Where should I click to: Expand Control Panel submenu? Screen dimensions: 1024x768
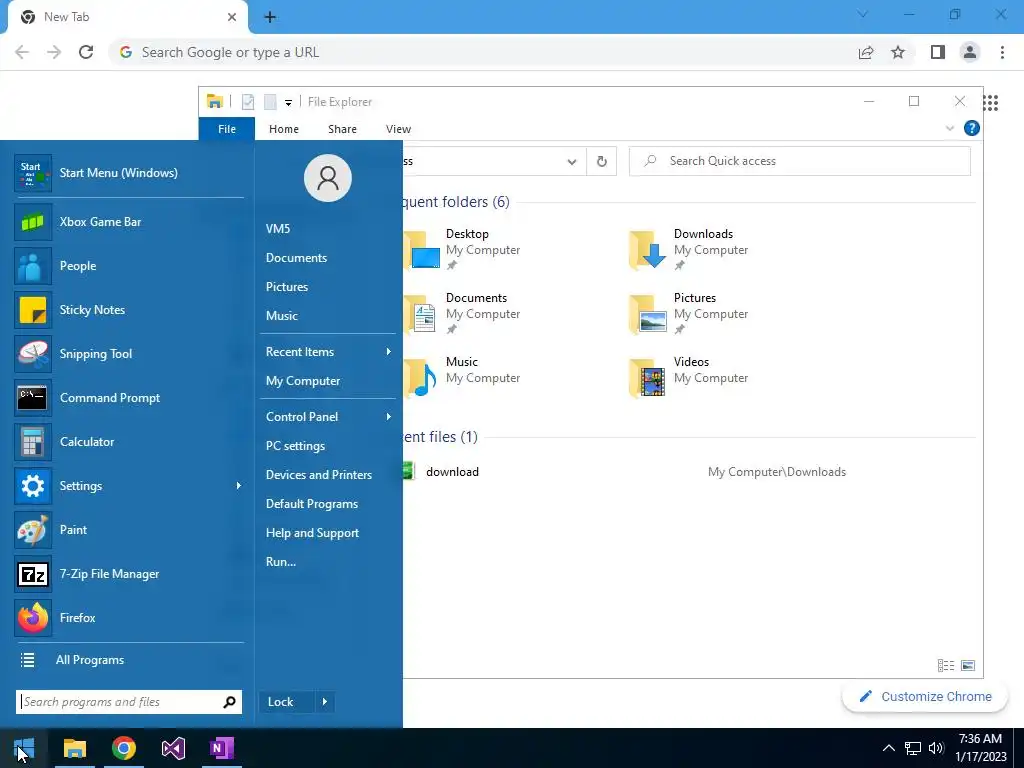click(389, 417)
